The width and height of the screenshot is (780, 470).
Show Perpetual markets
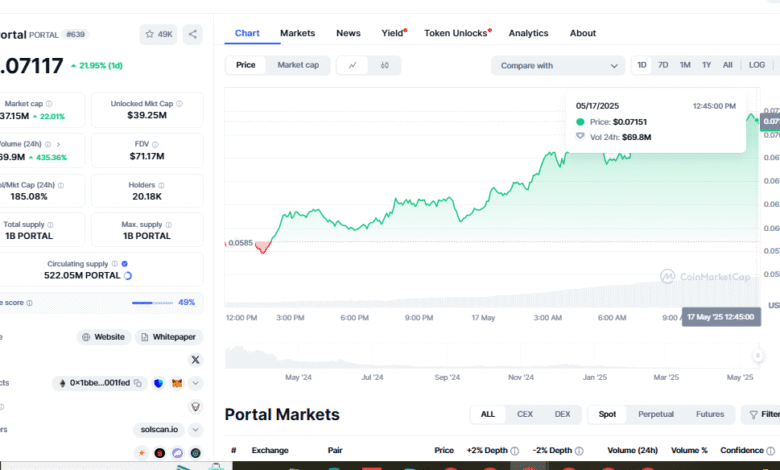click(656, 414)
